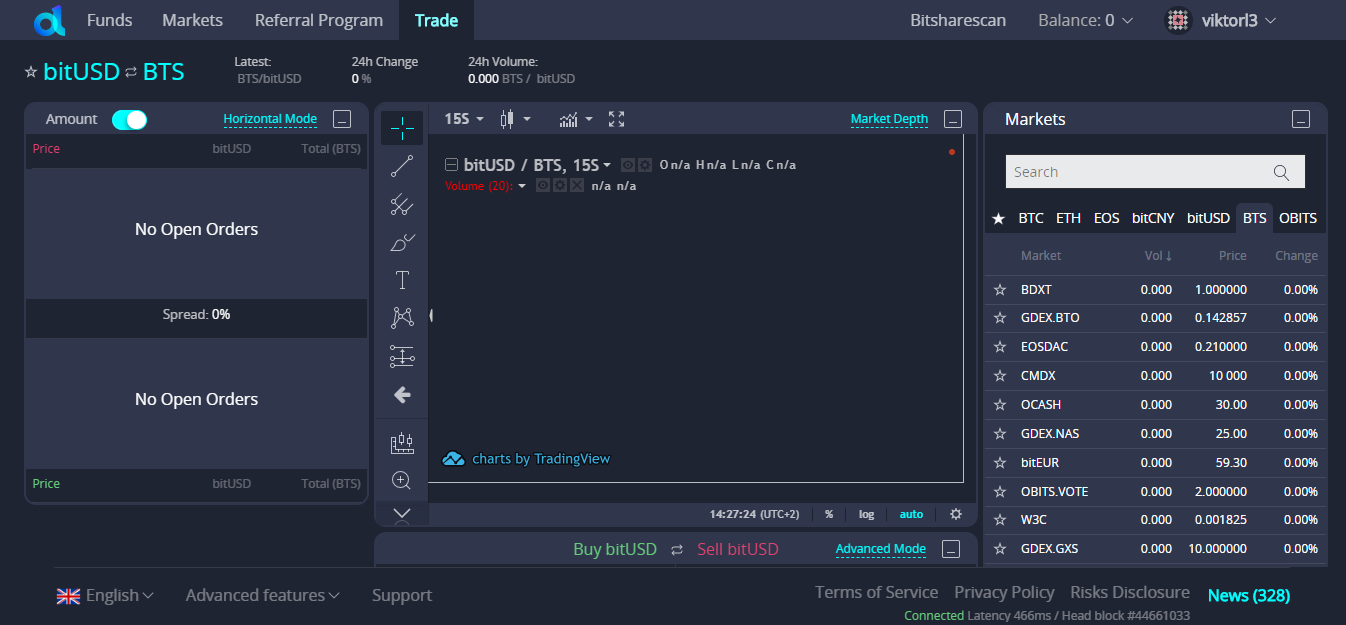1346x625 pixels.
Task: Open the viktorl3 account menu
Action: tap(1222, 20)
